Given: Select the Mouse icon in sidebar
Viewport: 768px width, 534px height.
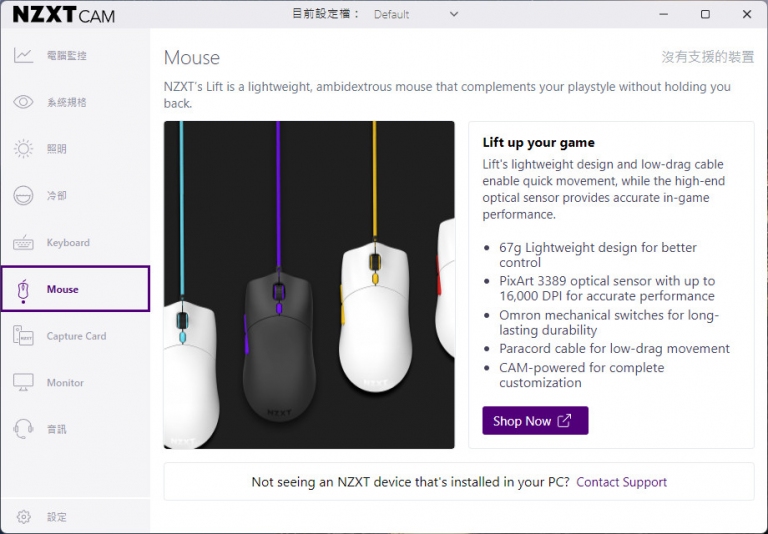Looking at the screenshot, I should [23, 291].
